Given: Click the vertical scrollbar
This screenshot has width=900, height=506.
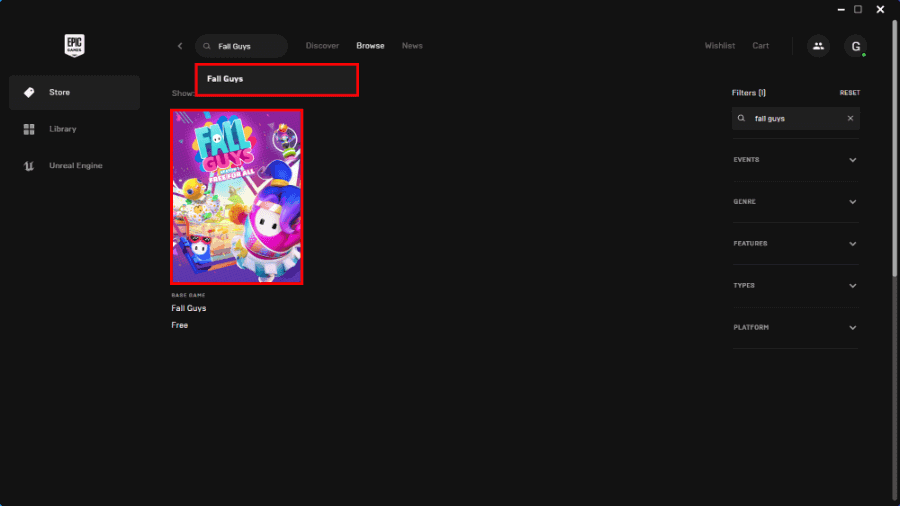Looking at the screenshot, I should point(894,149).
